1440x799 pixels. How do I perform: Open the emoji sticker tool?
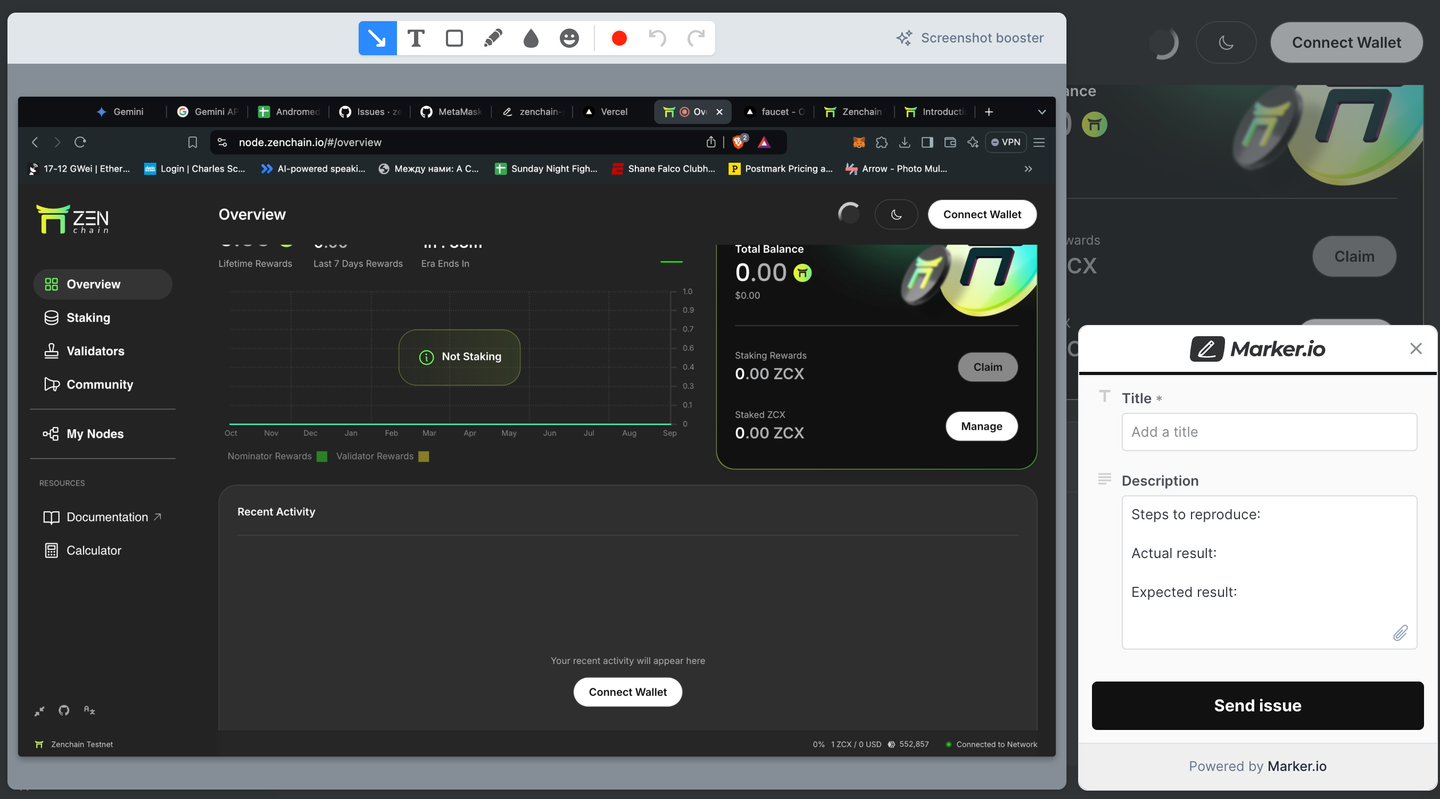point(569,38)
